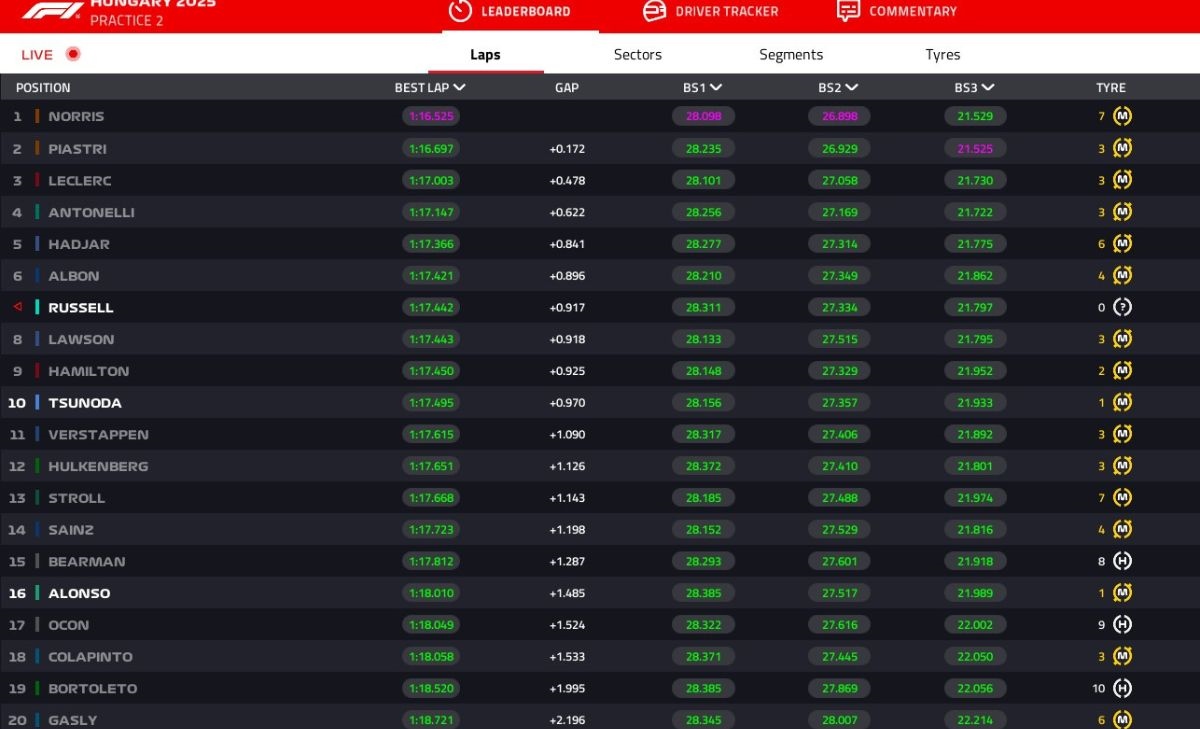Click the red LIVE indicator dot
1200x729 pixels.
[73, 54]
